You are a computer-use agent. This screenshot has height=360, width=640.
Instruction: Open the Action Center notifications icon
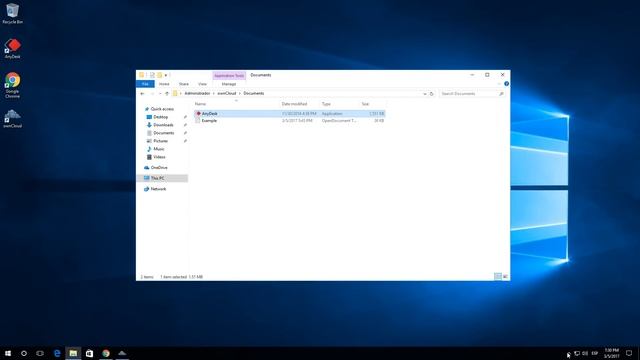point(629,353)
